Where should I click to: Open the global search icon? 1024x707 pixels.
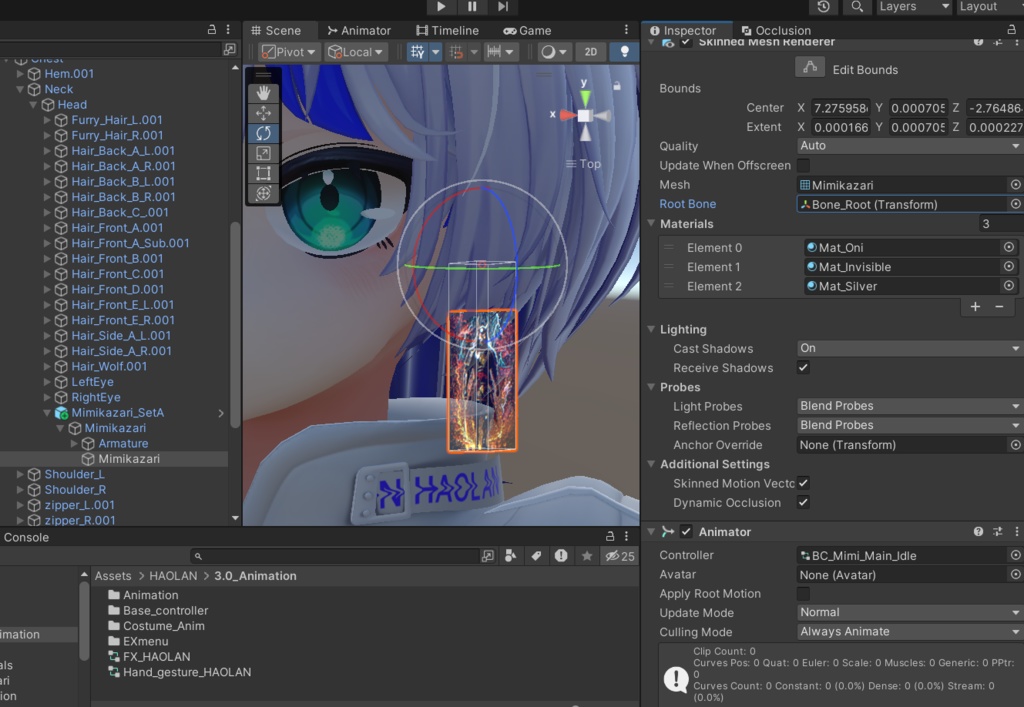point(857,7)
